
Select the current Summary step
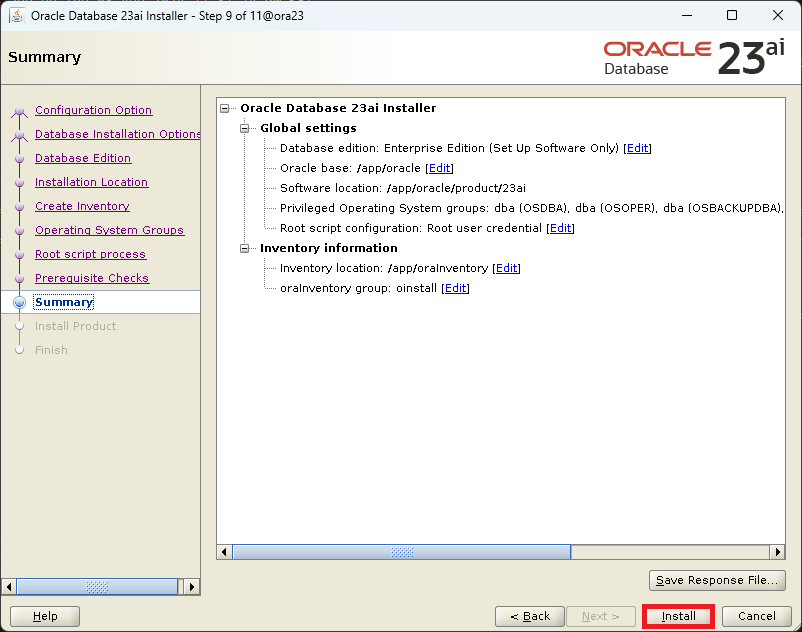click(x=64, y=302)
